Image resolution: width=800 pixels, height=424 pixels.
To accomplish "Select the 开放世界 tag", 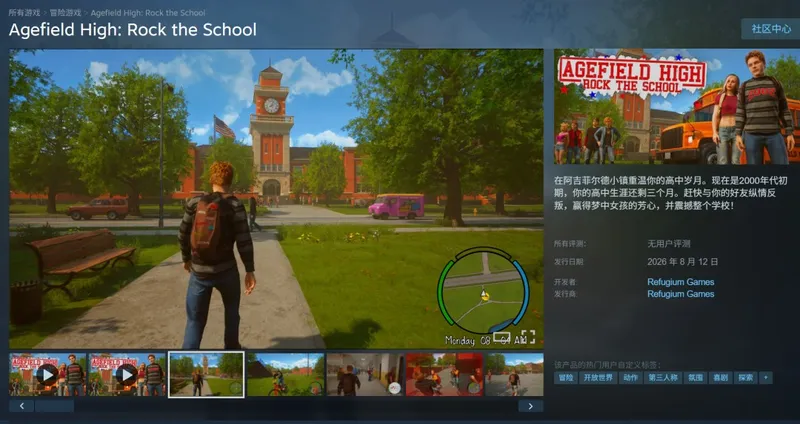I will [598, 378].
